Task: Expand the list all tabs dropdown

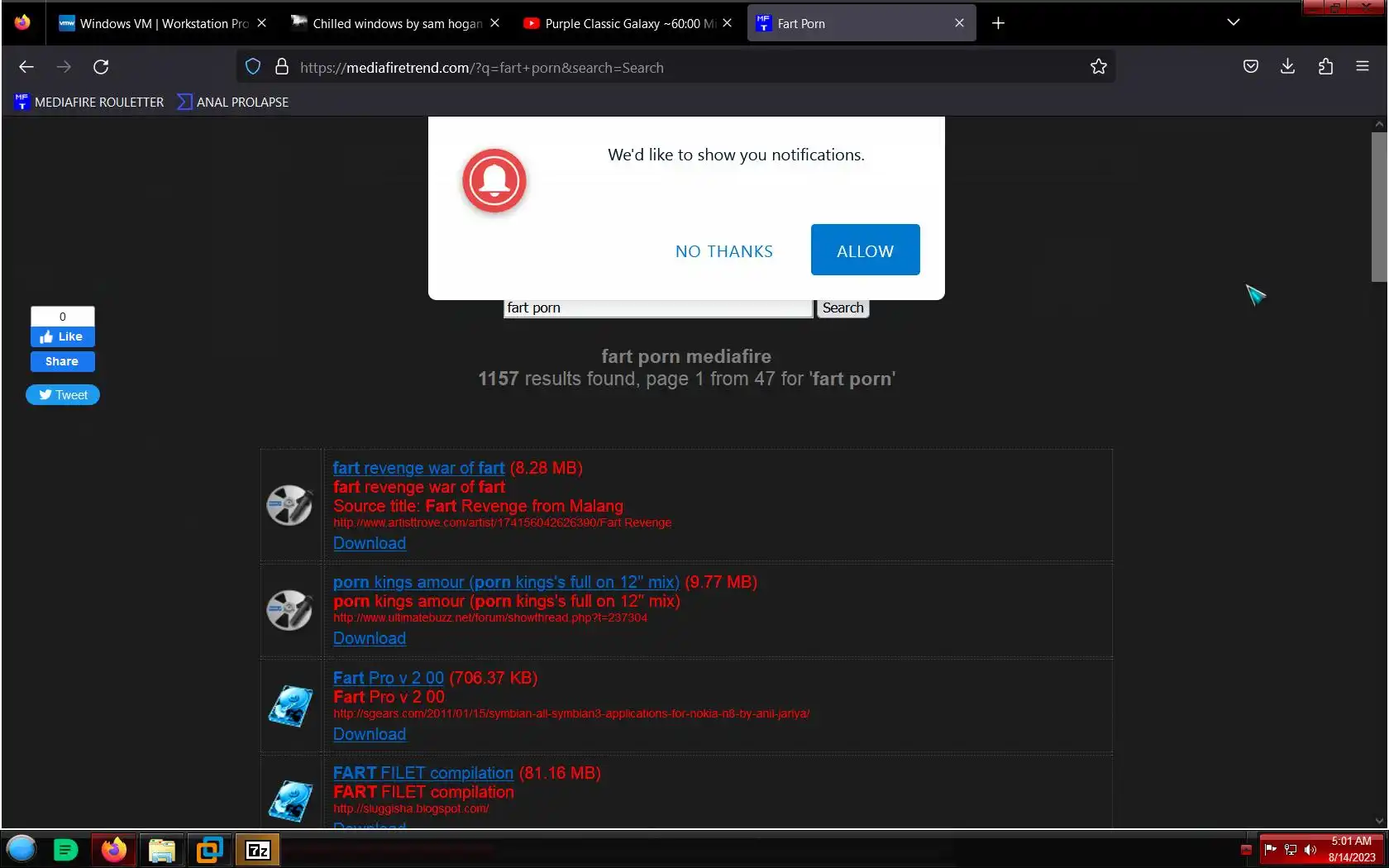Action: pyautogui.click(x=1234, y=22)
